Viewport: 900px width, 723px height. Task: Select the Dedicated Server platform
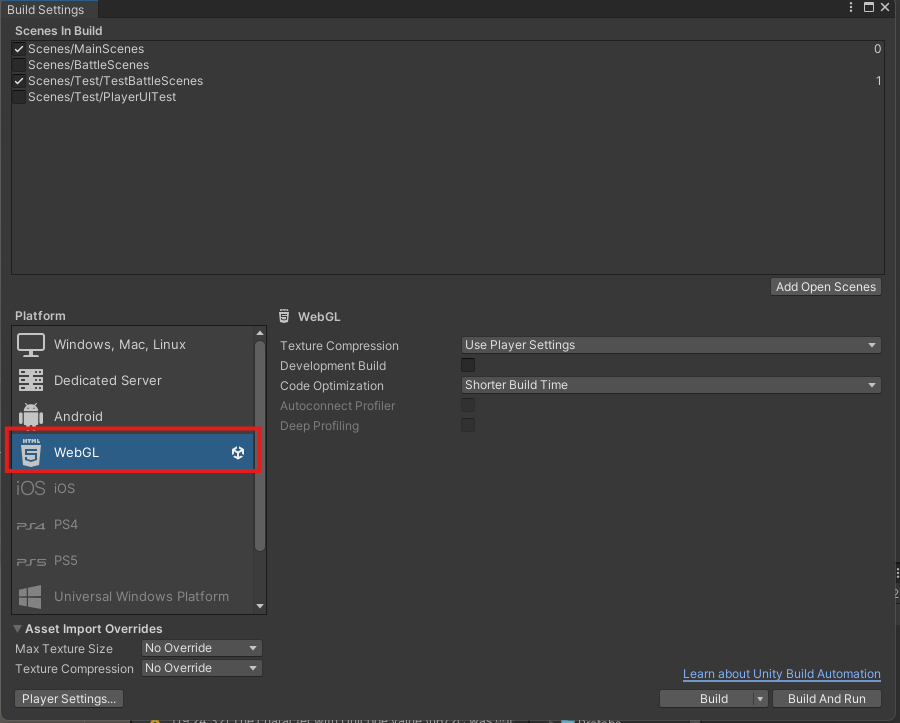tap(133, 380)
